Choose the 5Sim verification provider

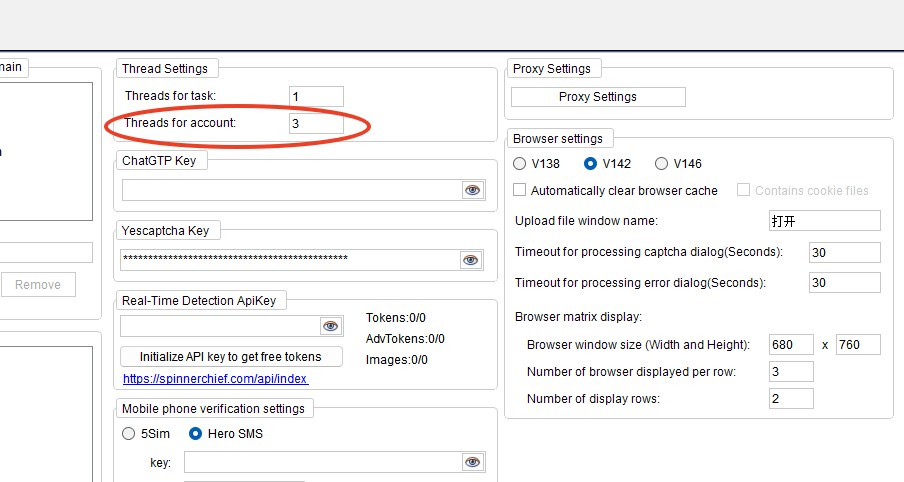tap(129, 434)
